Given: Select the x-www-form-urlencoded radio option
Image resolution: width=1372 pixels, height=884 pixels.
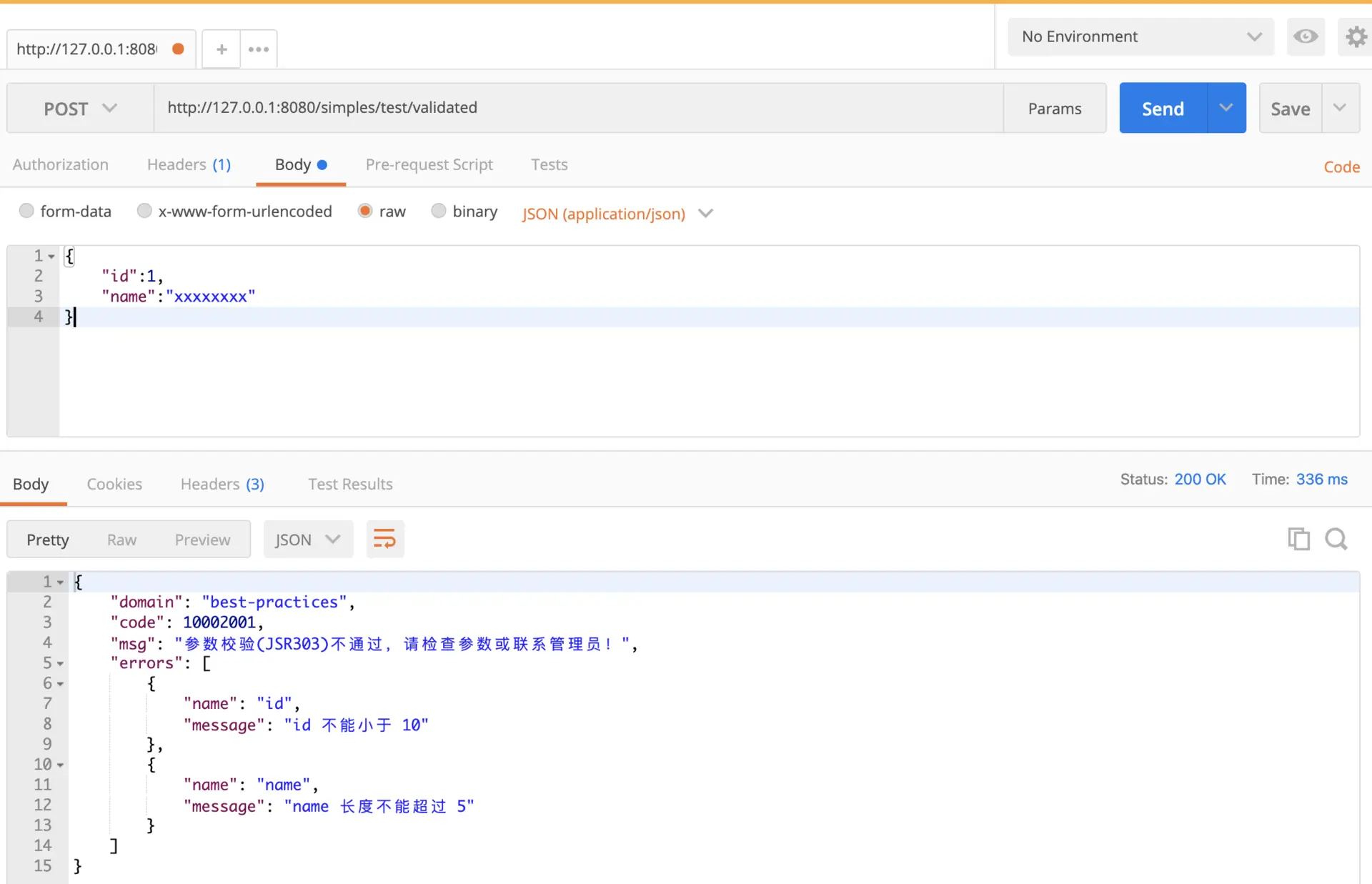Looking at the screenshot, I should tap(144, 211).
